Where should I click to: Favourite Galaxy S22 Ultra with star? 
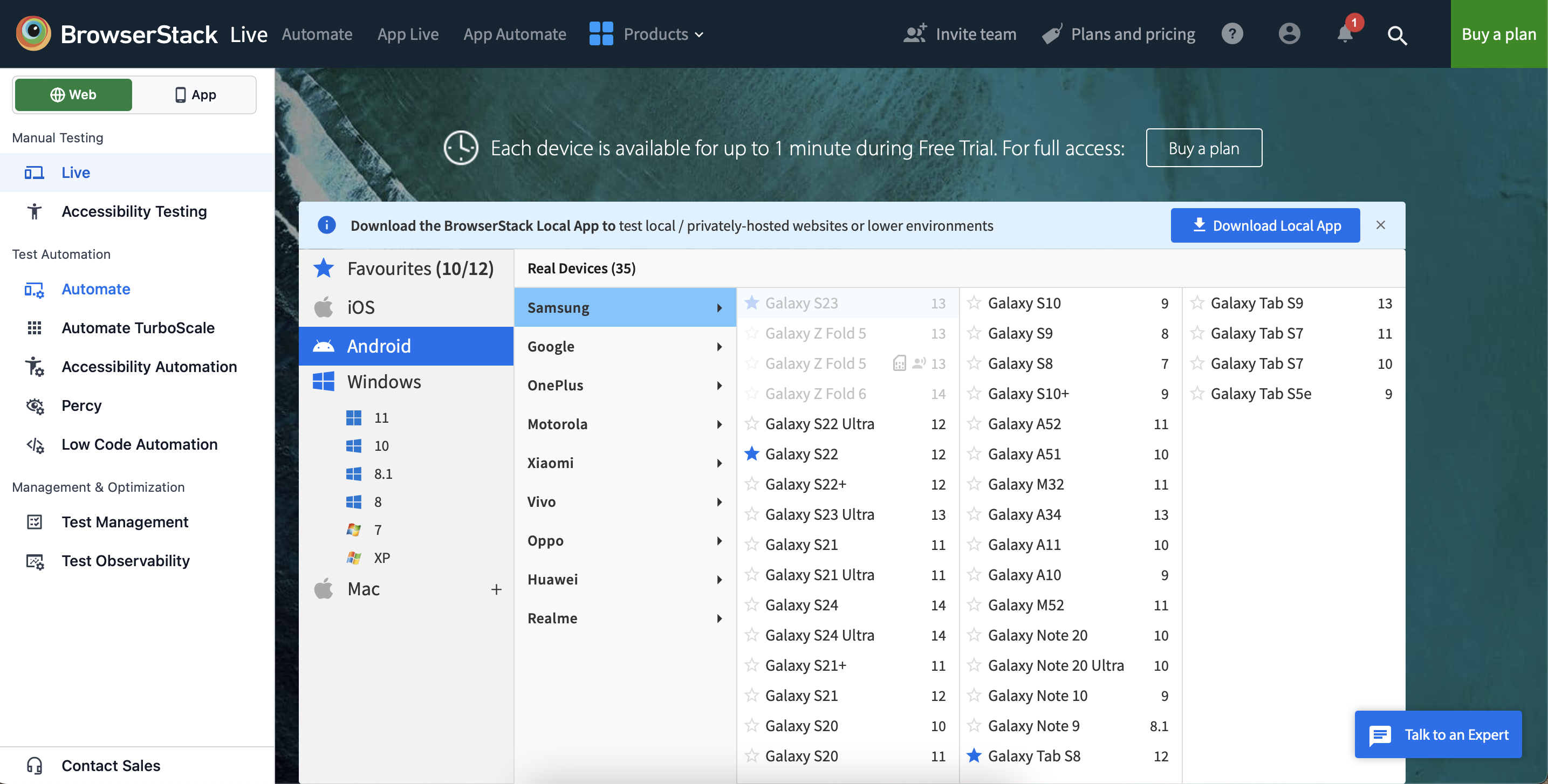(751, 423)
